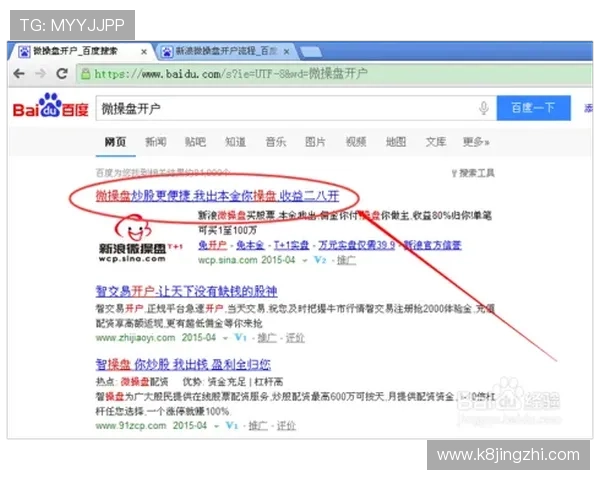Screen dimensions: 600x480
Task: Switch to the 音乐 category tab
Action: click(276, 142)
